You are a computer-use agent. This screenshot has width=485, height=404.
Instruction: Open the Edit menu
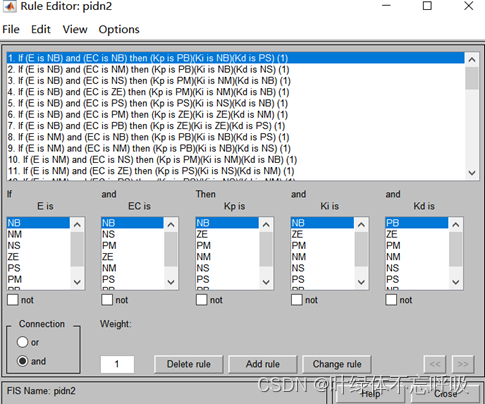[x=41, y=29]
